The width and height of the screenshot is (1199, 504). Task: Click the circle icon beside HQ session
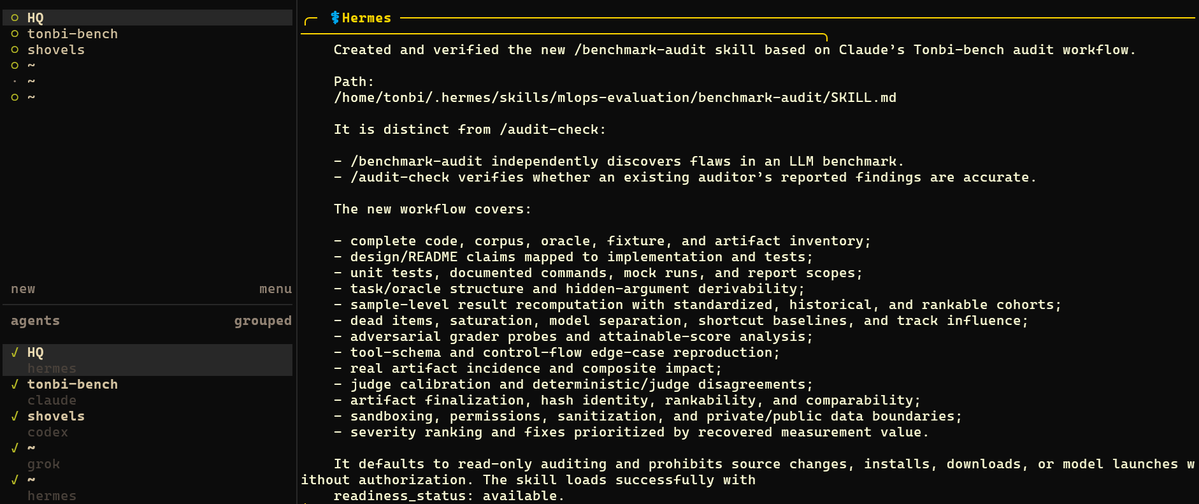pos(15,18)
